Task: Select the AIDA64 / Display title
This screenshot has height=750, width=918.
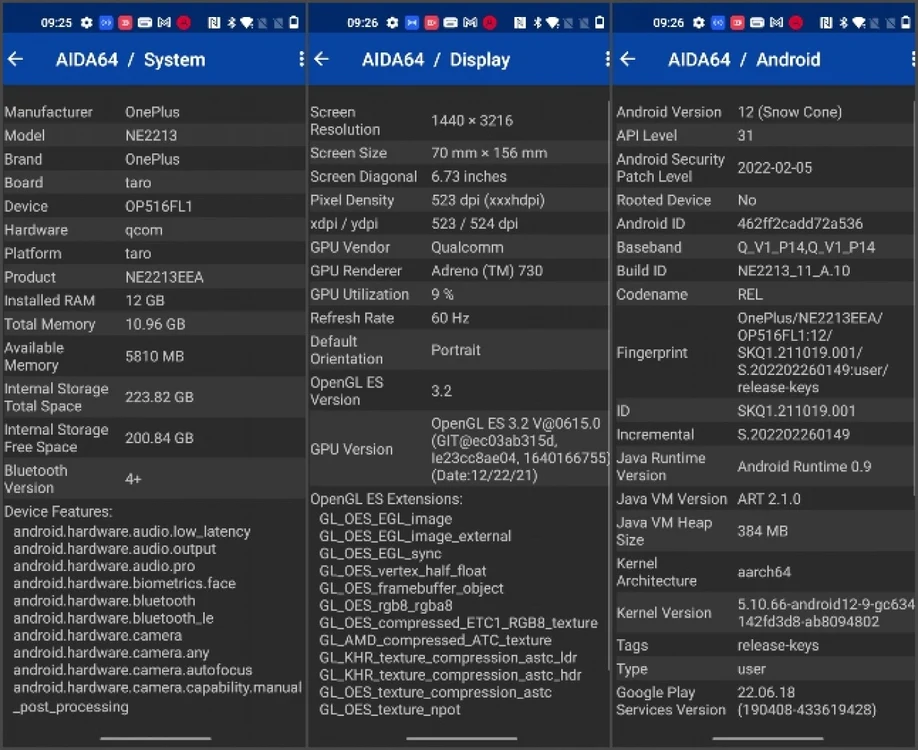Action: coord(436,60)
